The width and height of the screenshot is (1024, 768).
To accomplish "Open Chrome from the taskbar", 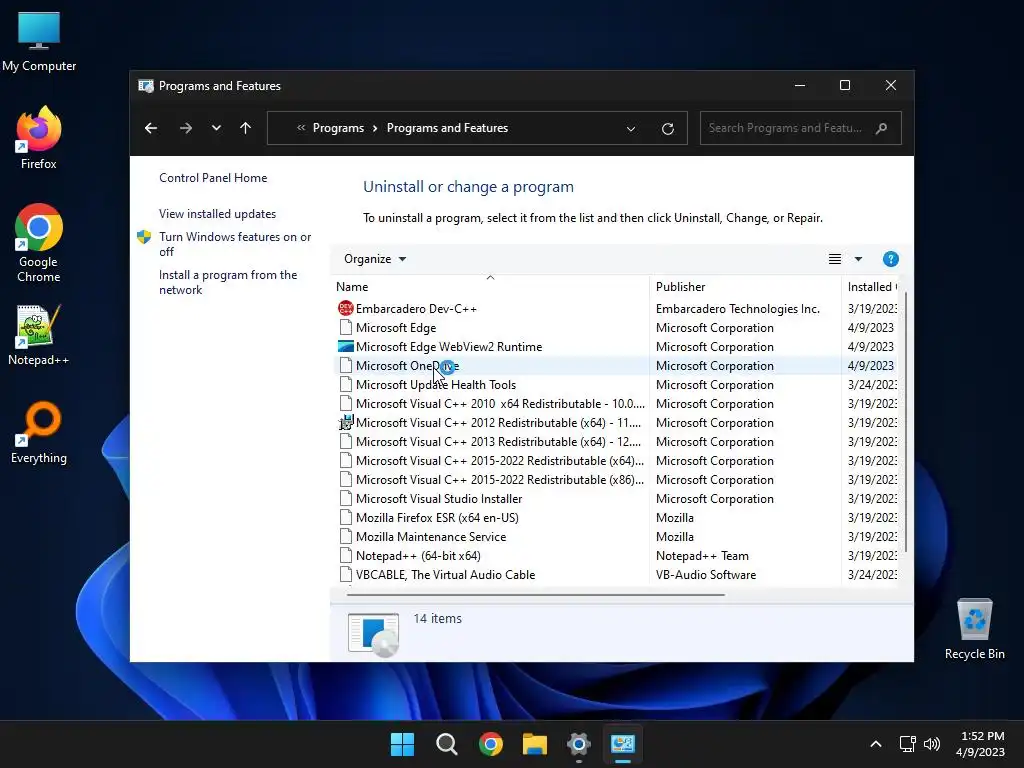I will click(x=490, y=744).
